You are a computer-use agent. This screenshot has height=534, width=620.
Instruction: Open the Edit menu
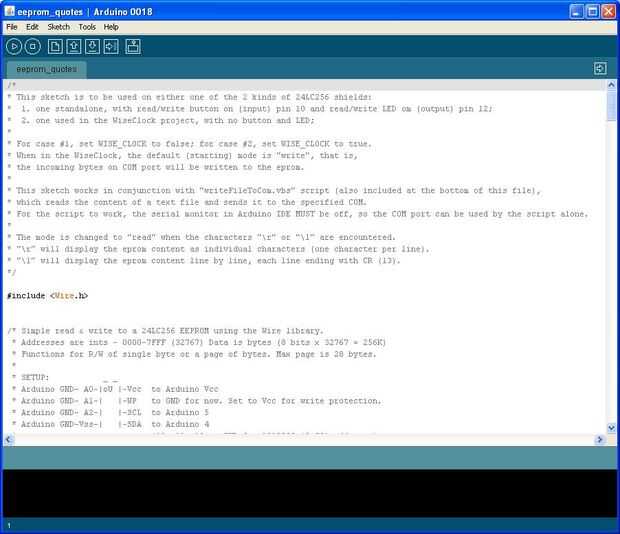click(32, 27)
